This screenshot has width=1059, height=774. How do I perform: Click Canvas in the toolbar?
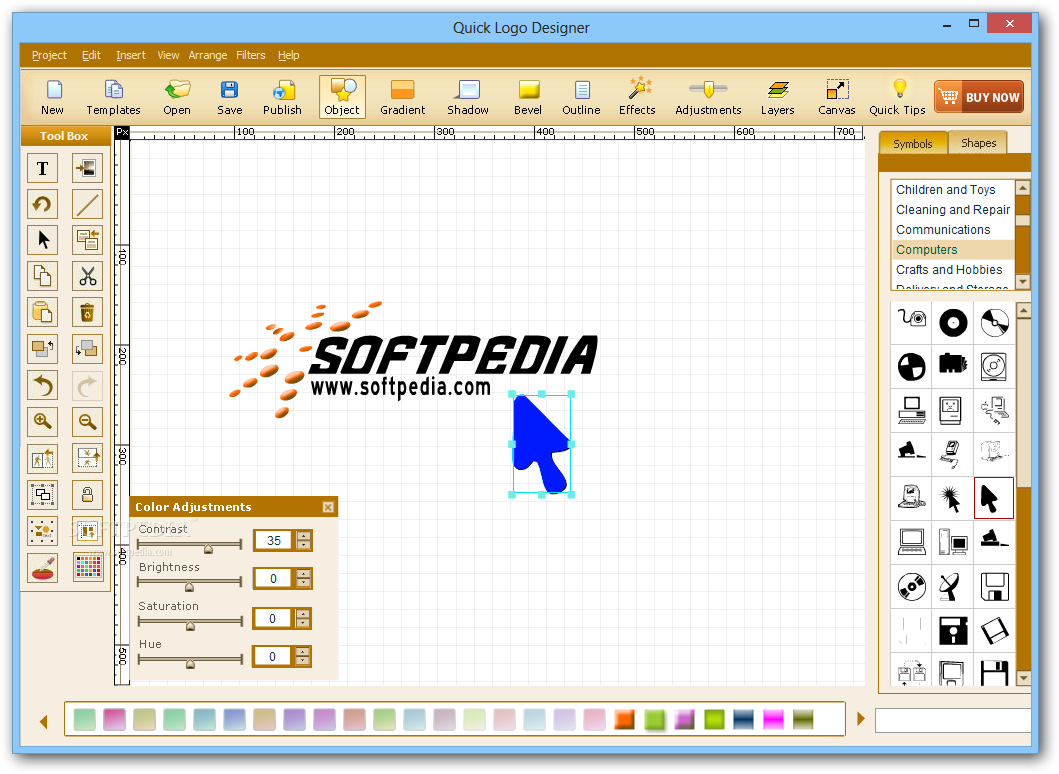pyautogui.click(x=837, y=97)
